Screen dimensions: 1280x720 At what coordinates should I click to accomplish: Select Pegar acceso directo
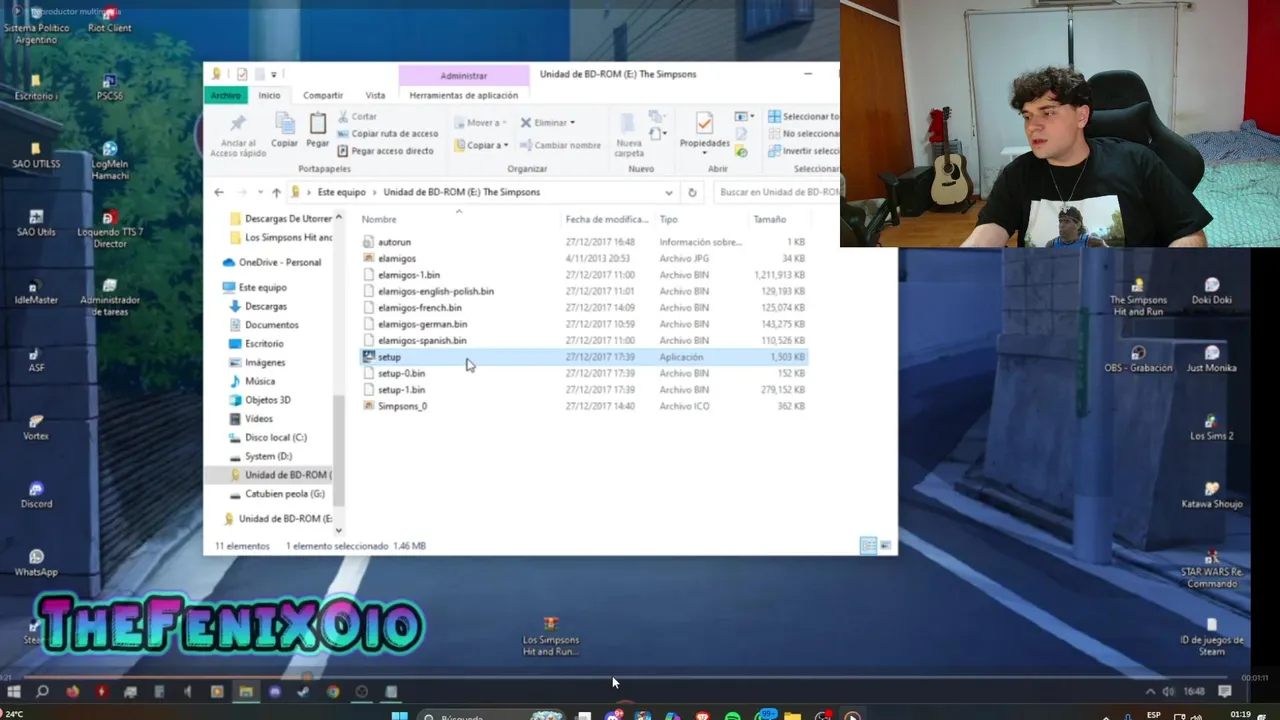pos(386,151)
